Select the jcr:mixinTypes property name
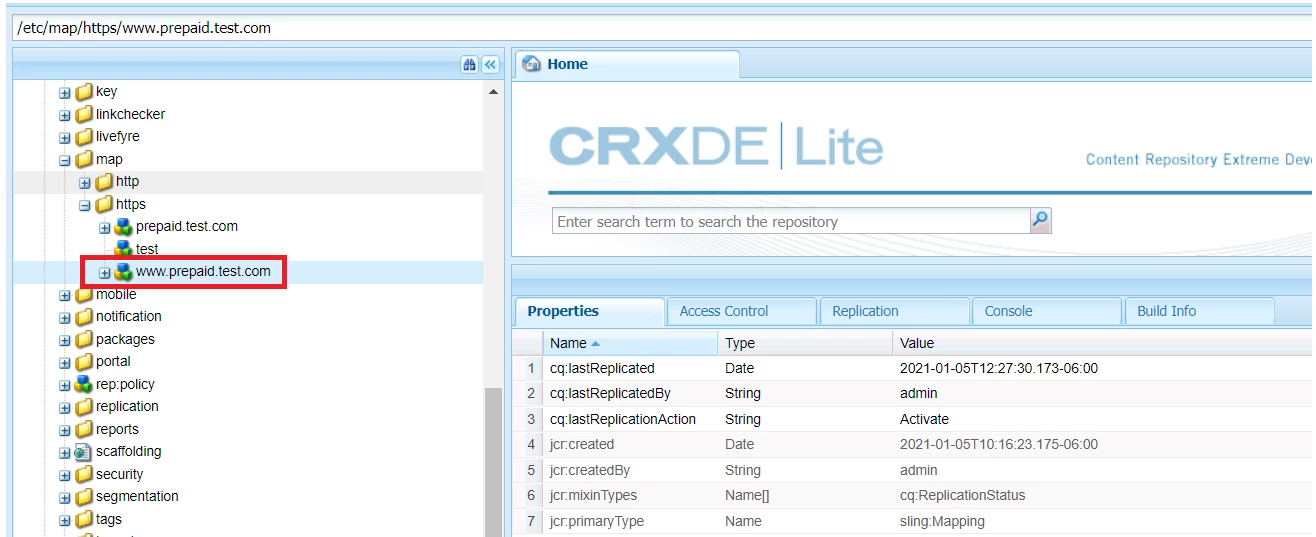 pyautogui.click(x=593, y=495)
